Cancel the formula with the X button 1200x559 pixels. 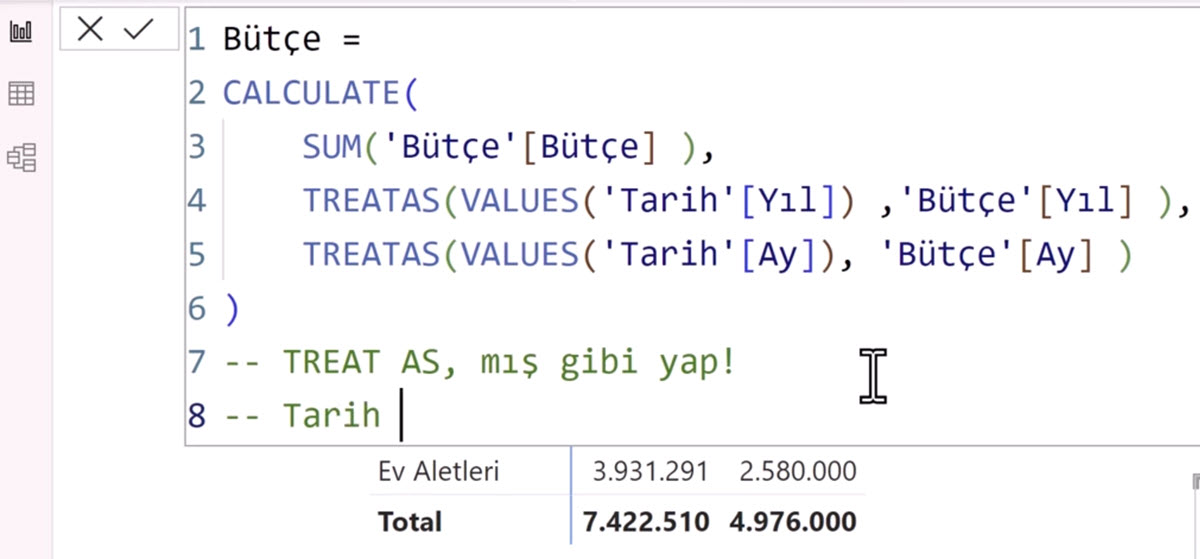90,30
